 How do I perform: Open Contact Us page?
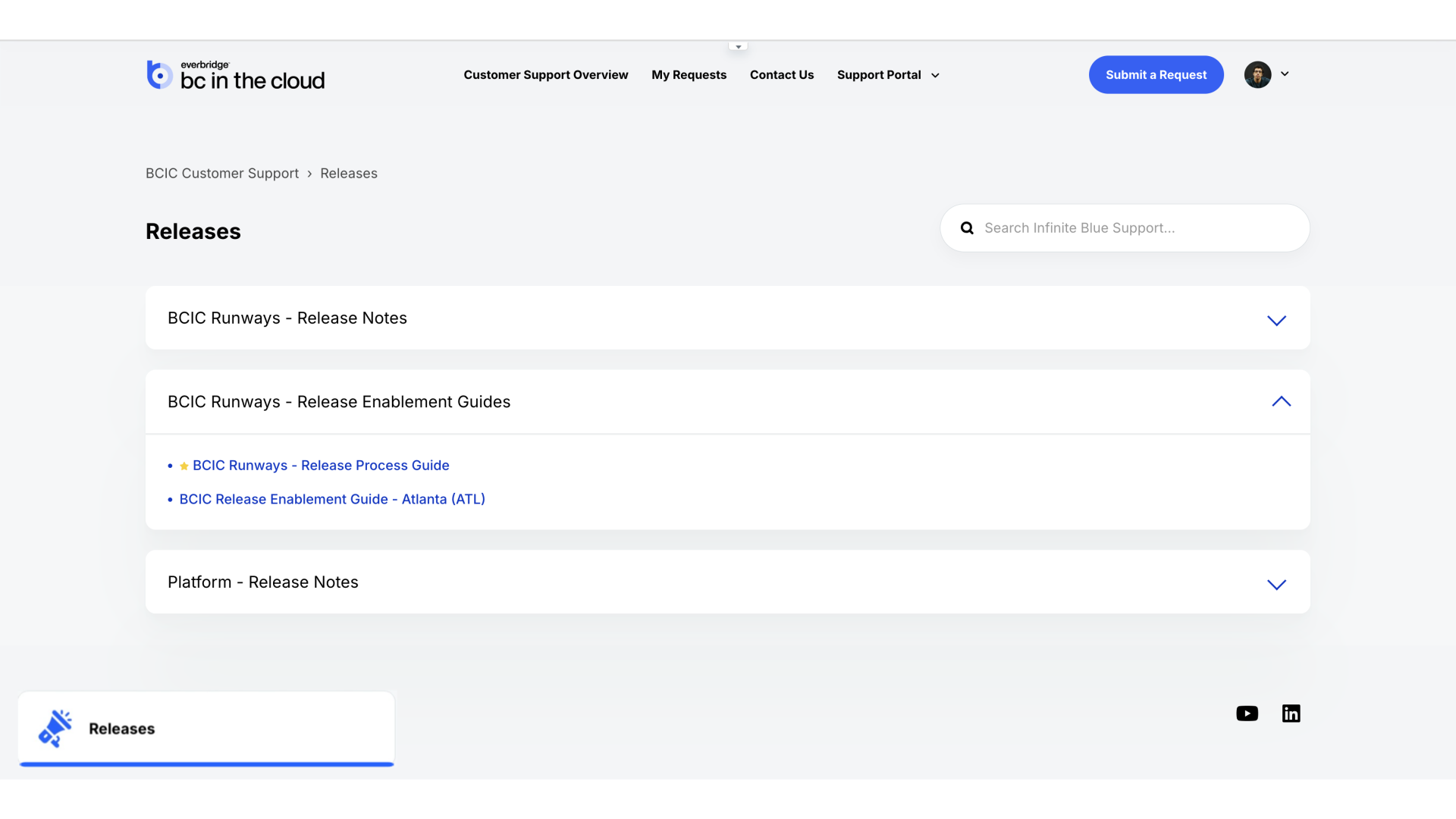pyautogui.click(x=782, y=75)
